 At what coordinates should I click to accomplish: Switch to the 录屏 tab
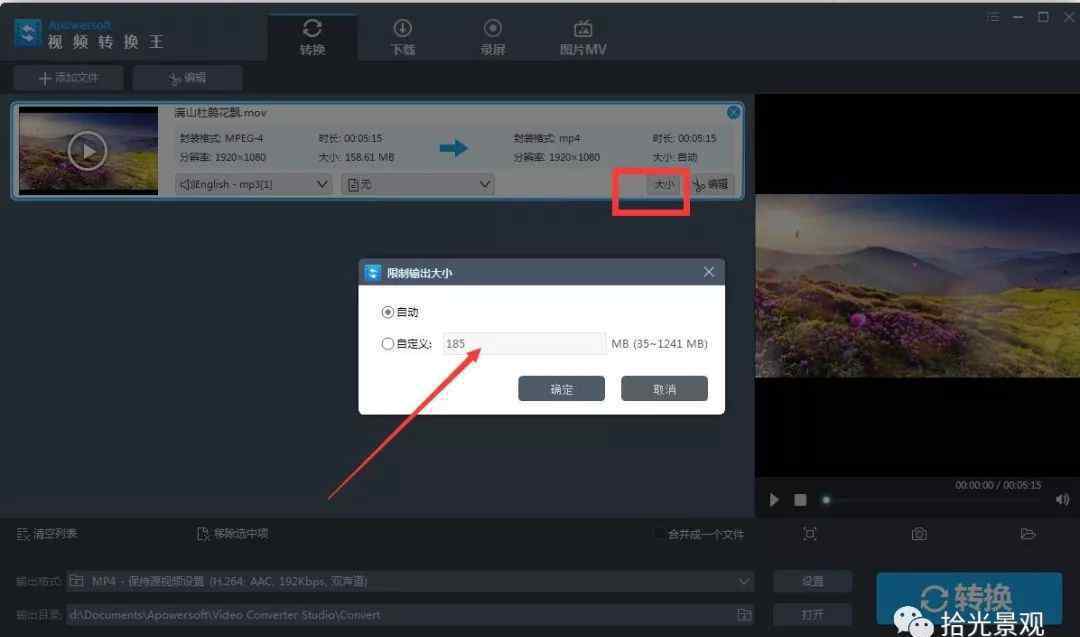pos(492,37)
